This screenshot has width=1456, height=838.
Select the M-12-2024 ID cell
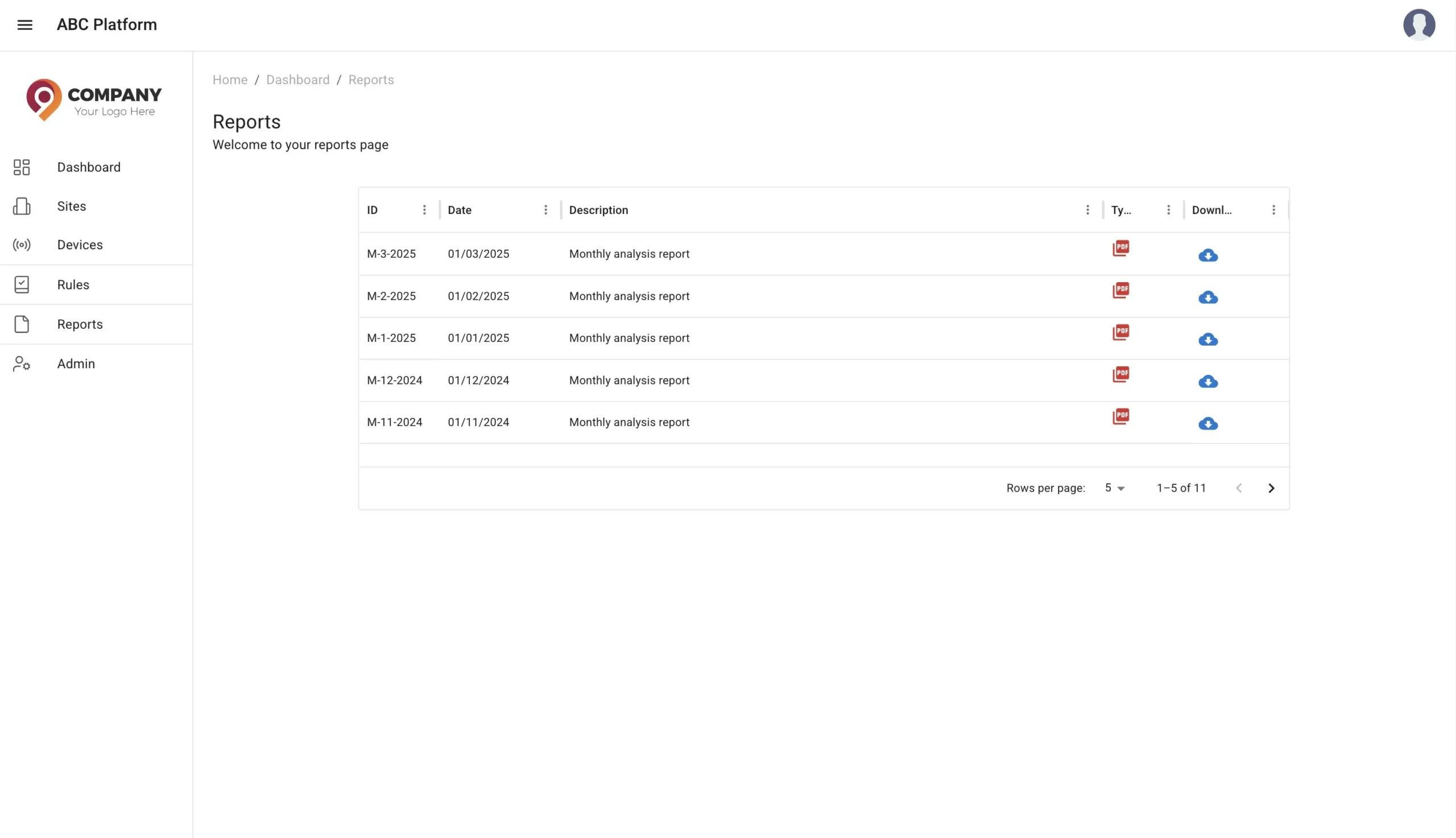(395, 380)
